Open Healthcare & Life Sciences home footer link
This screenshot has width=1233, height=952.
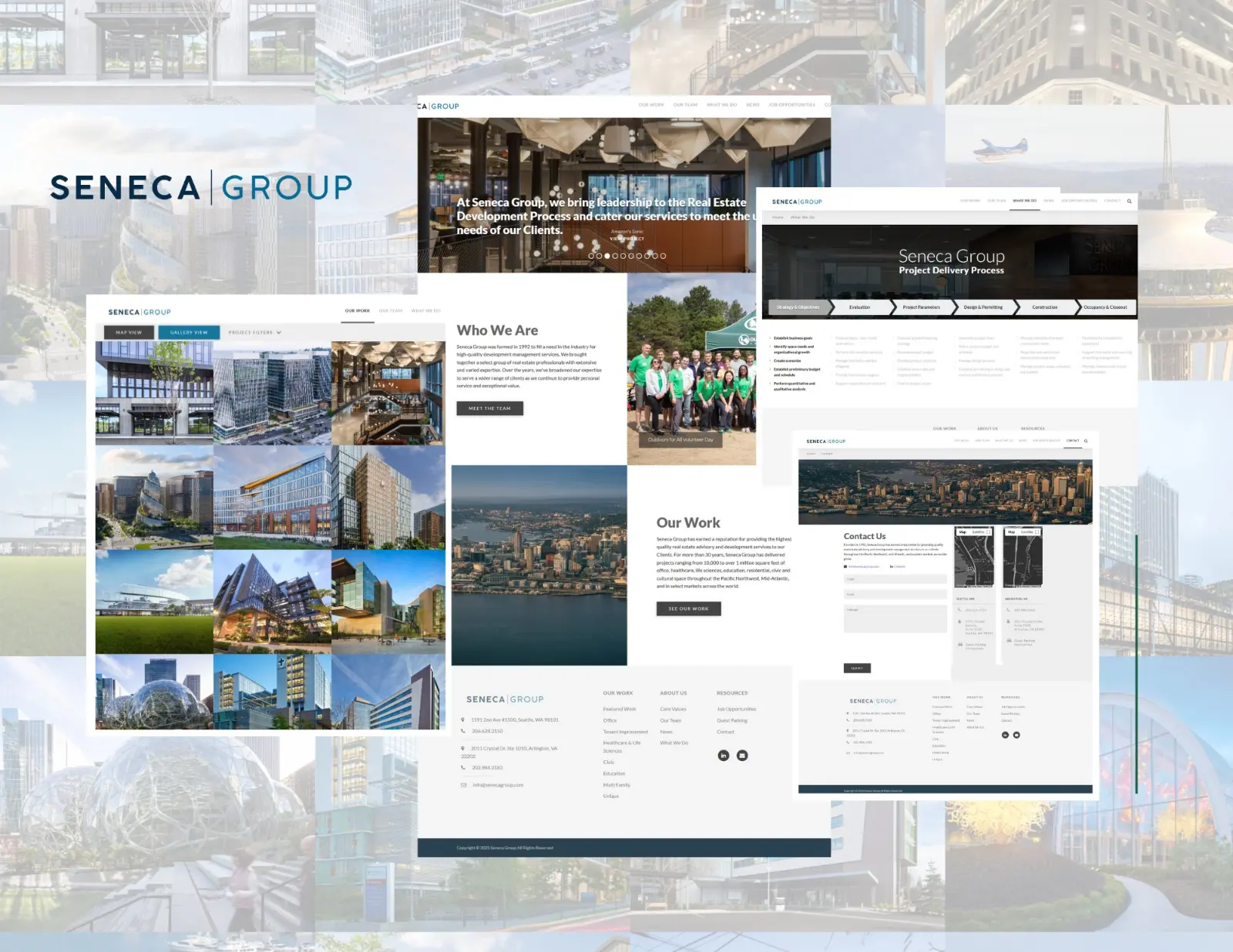tap(622, 747)
